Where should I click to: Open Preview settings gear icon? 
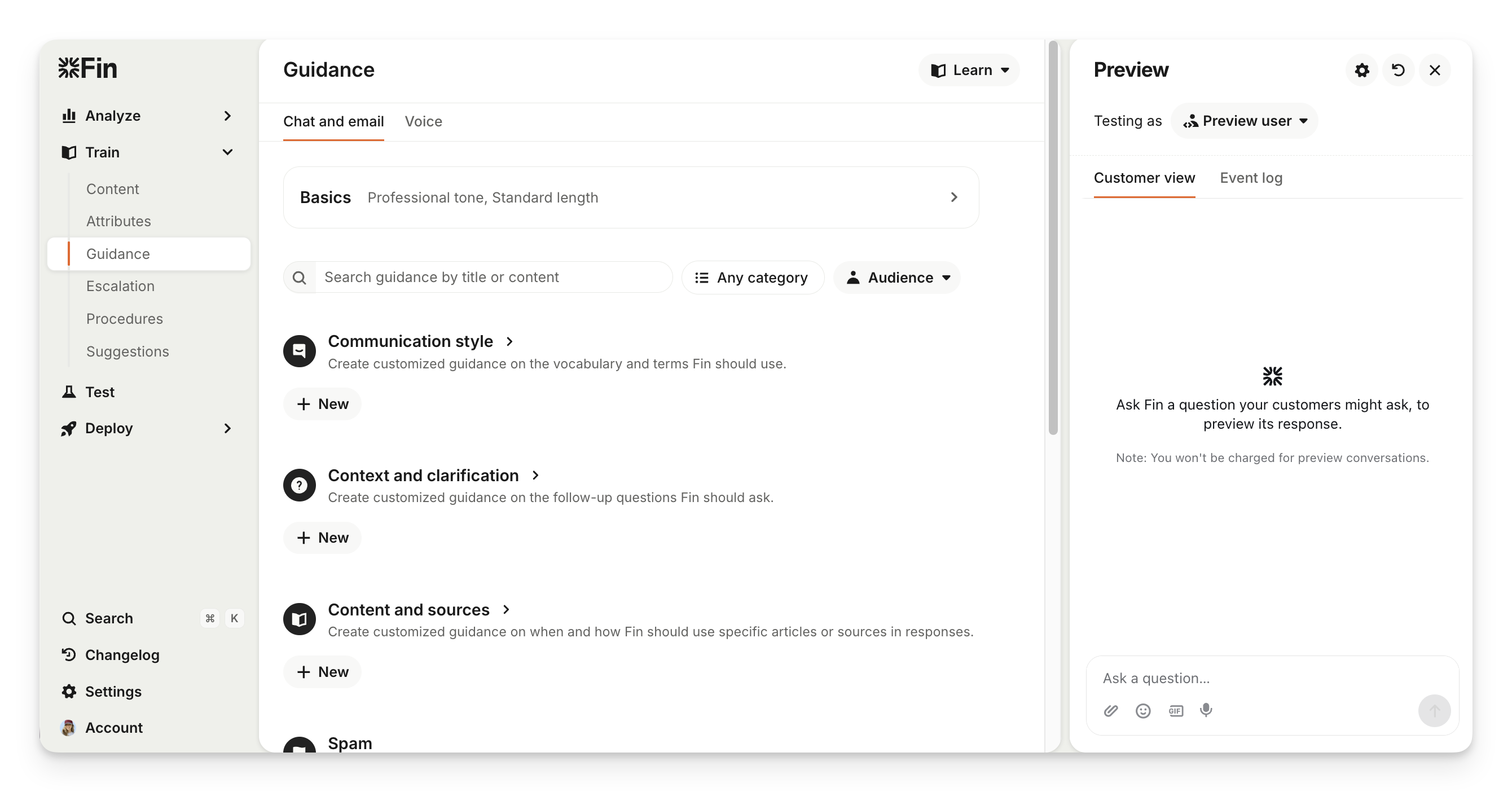[1362, 71]
